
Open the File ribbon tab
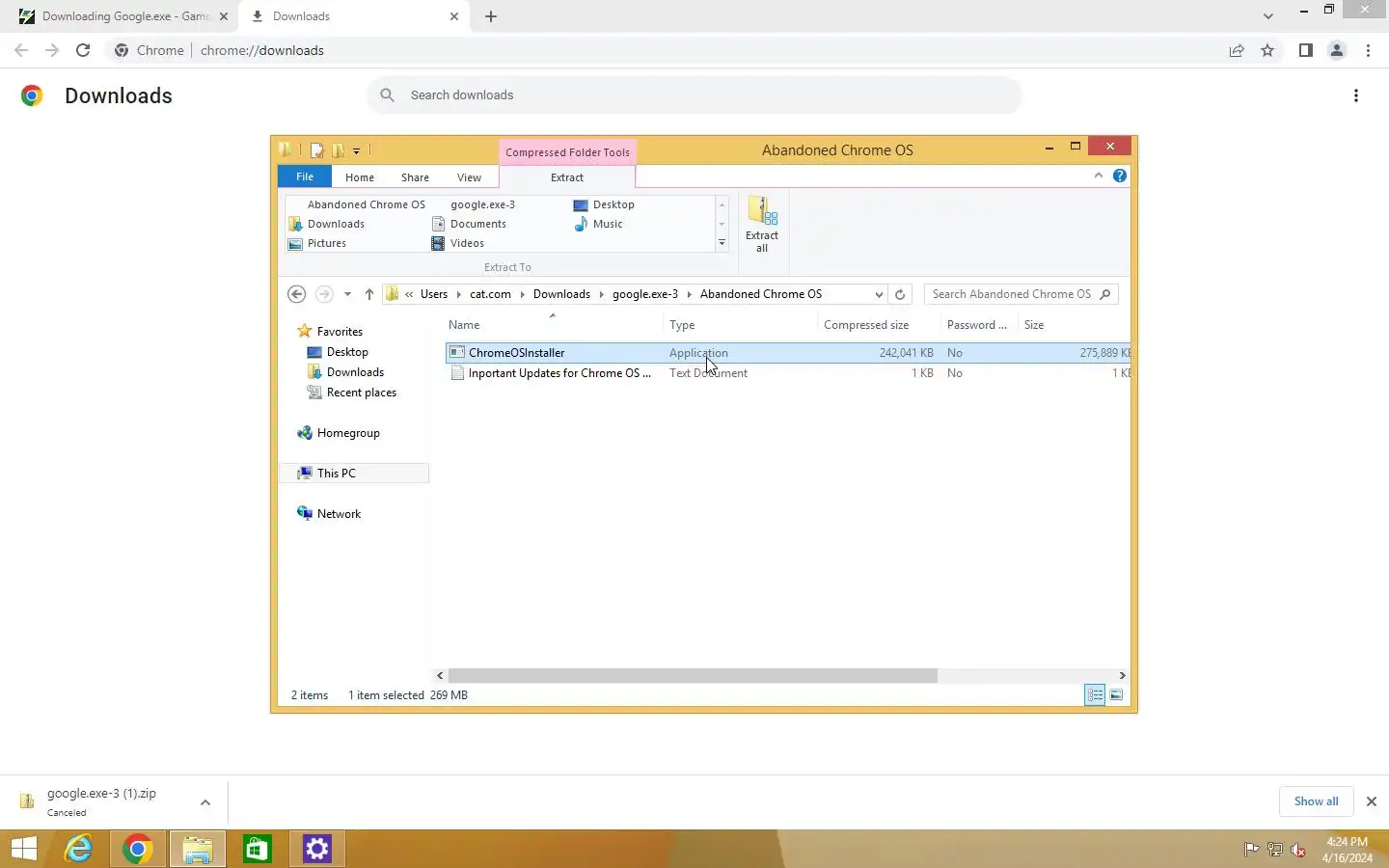(305, 176)
